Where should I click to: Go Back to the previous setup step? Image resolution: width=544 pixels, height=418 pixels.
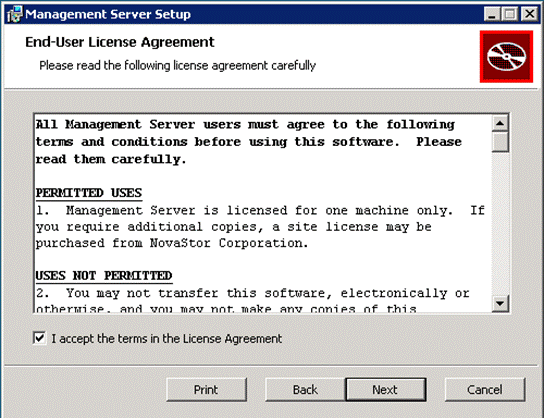coord(305,390)
